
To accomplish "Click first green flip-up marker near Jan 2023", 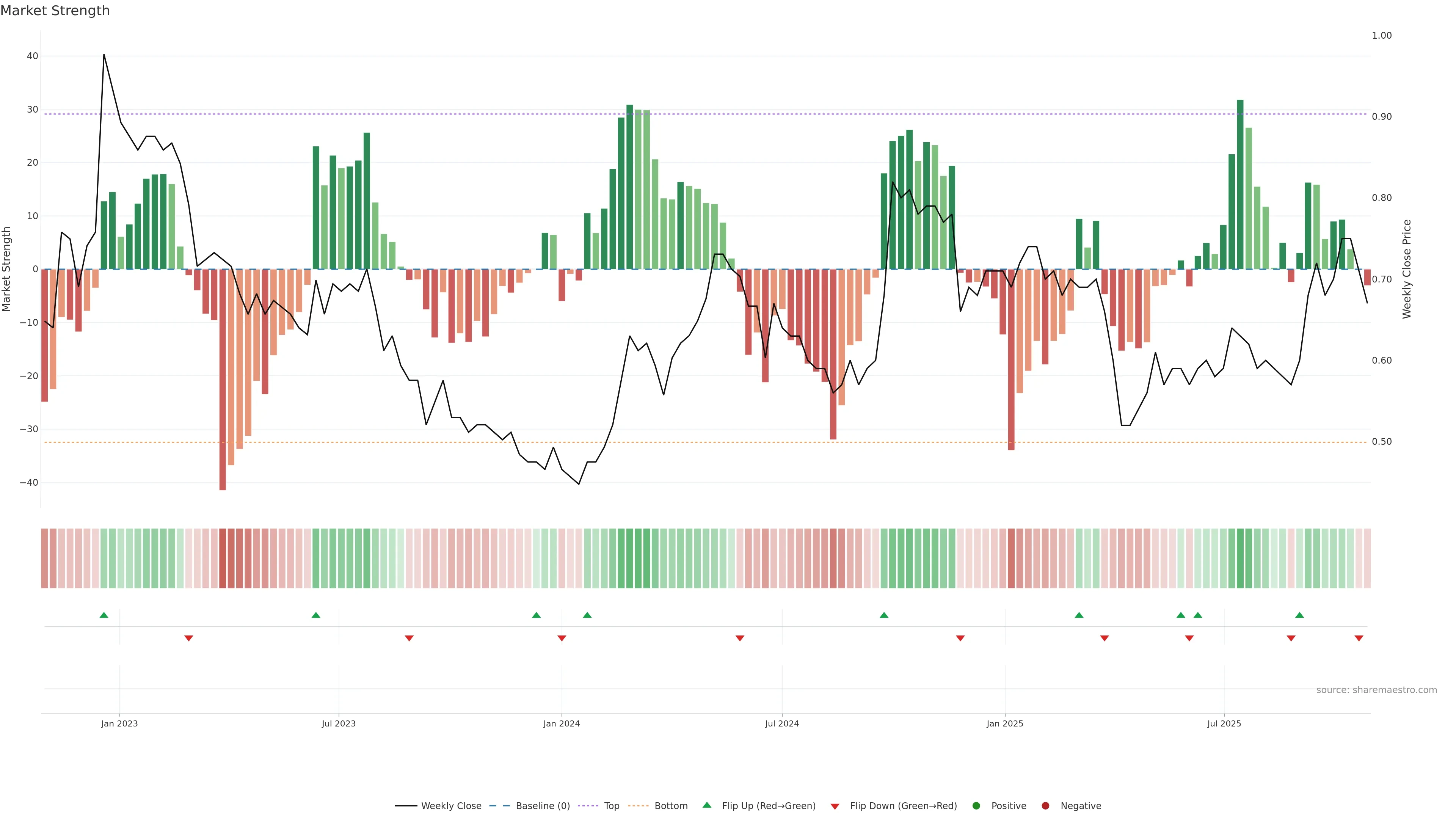I will coord(104,615).
